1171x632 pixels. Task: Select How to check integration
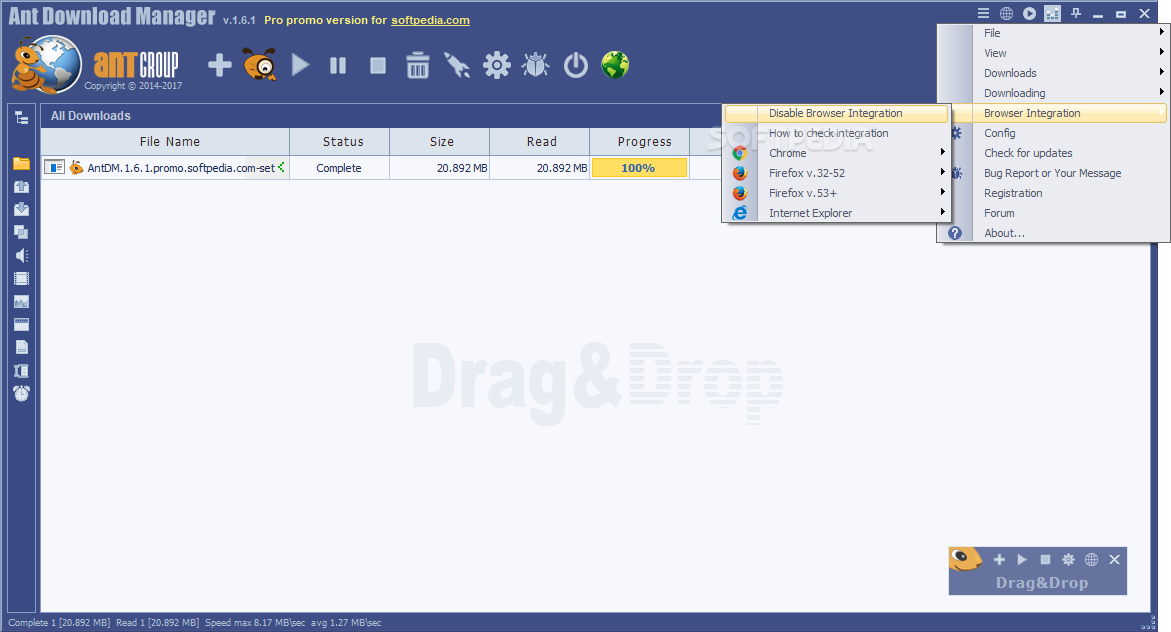836,133
